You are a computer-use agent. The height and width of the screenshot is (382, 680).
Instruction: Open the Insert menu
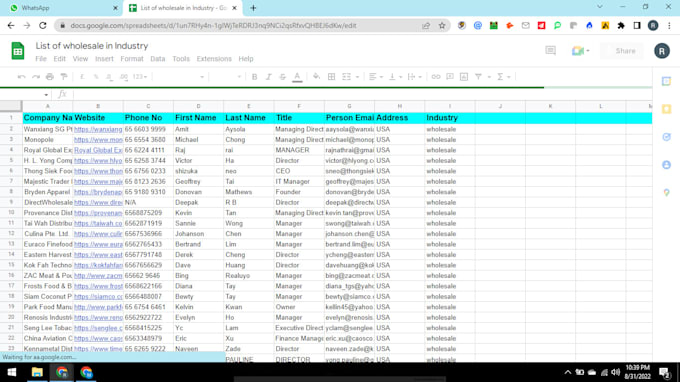point(104,59)
